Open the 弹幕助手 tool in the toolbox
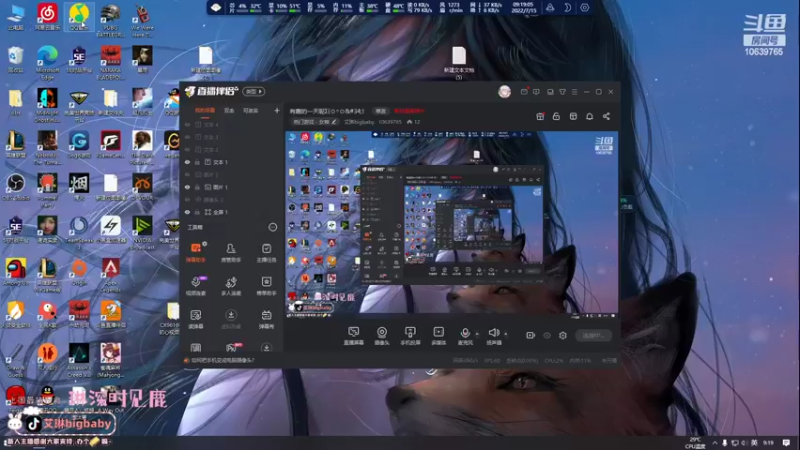This screenshot has width=800, height=450. coord(195,253)
